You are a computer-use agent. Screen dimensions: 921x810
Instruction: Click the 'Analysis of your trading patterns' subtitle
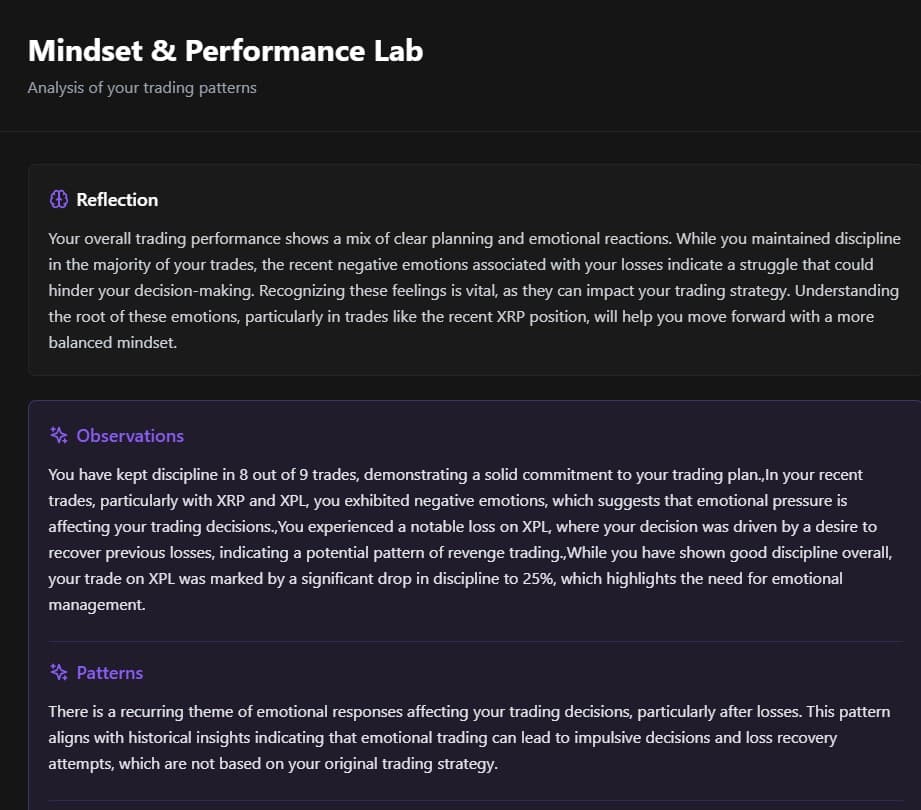(x=142, y=88)
